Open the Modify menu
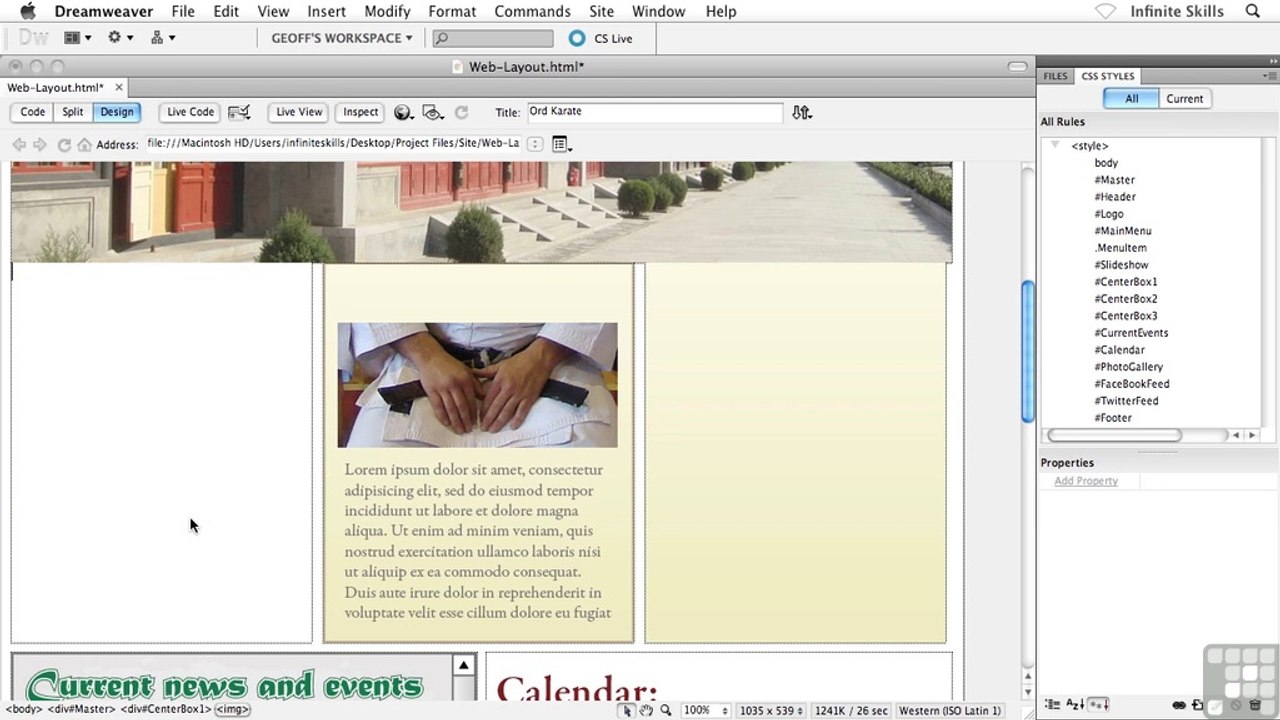This screenshot has width=1280, height=720. point(387,11)
